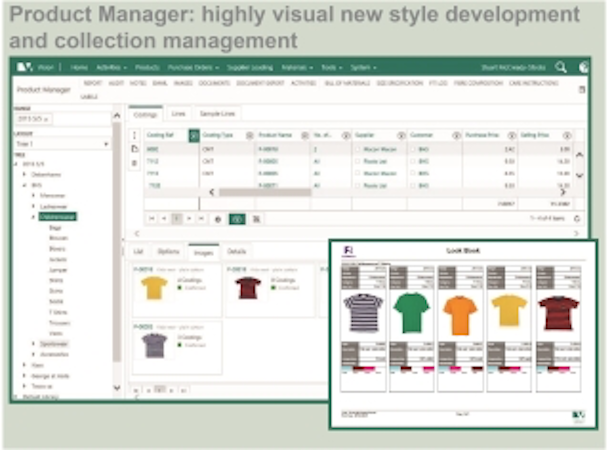The height and width of the screenshot is (450, 608).
Task: Click the left tree panel vertical scrollbar
Action: pos(117,242)
